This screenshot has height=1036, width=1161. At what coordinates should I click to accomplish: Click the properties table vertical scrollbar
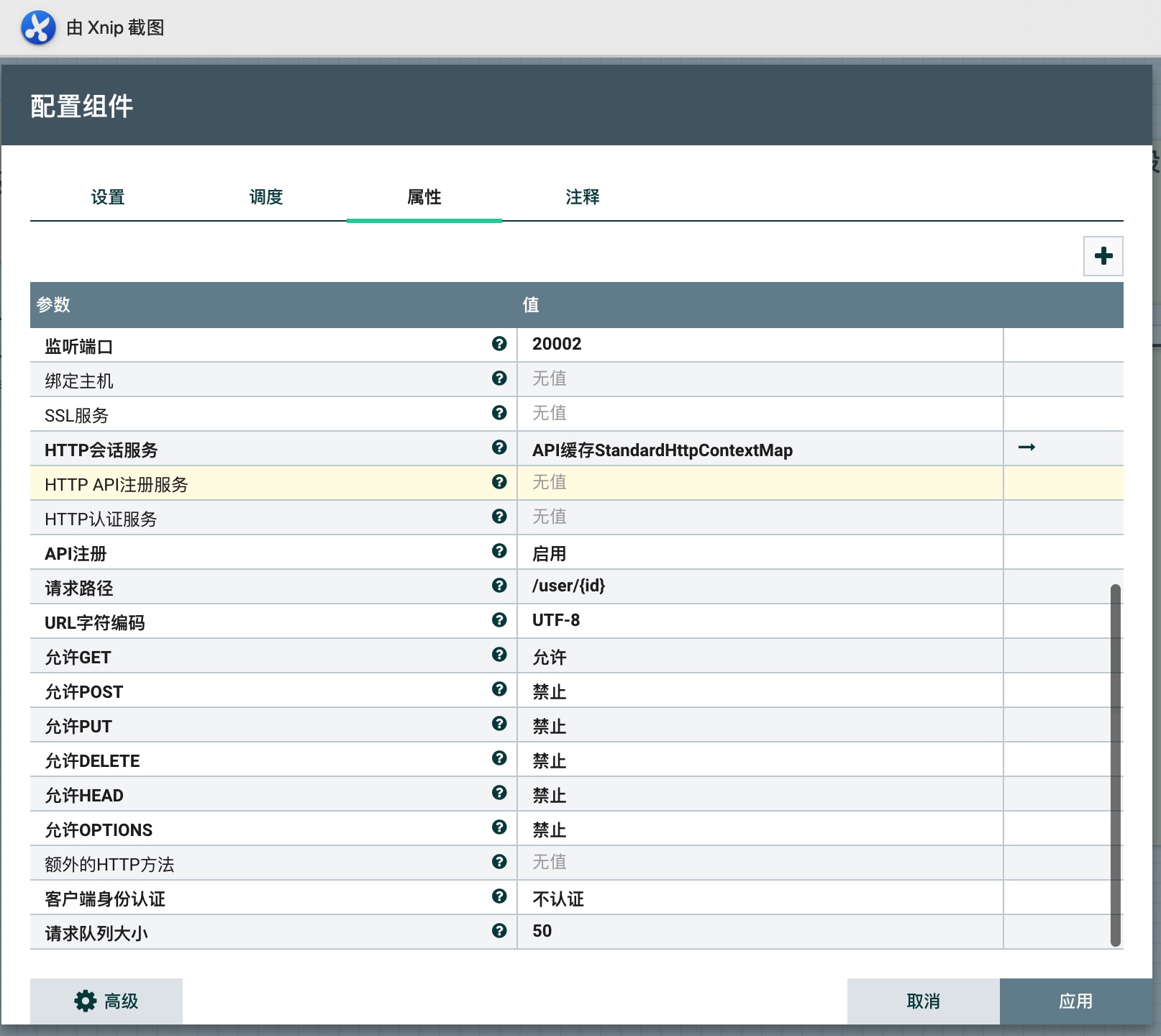coord(1115,764)
